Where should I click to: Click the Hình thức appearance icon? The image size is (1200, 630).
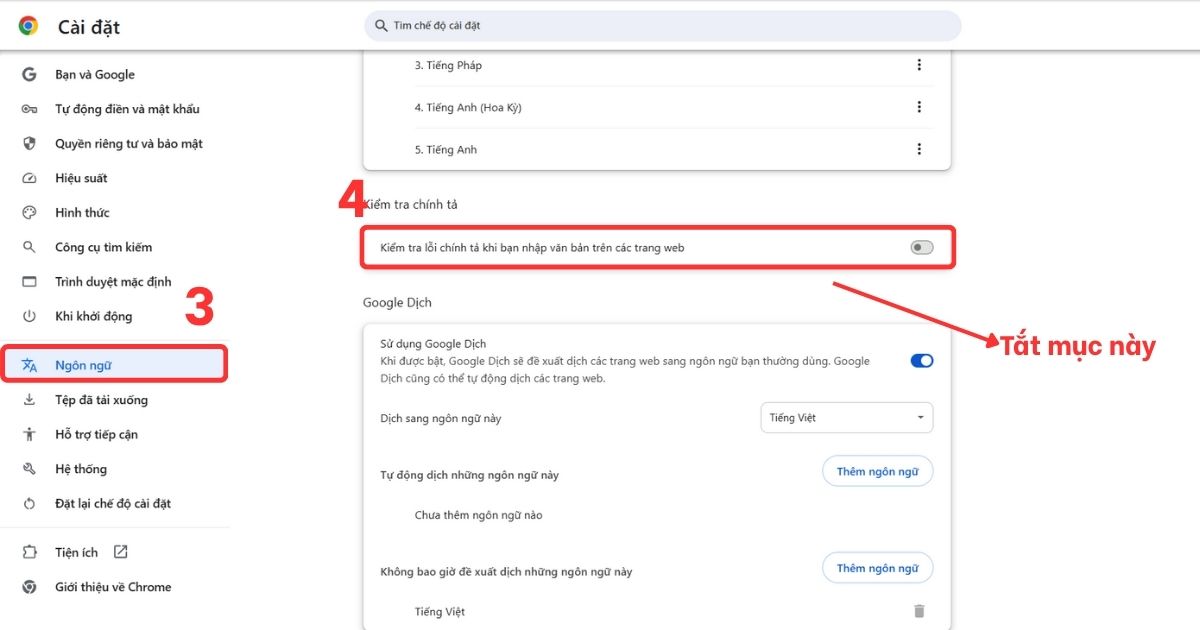pos(30,212)
